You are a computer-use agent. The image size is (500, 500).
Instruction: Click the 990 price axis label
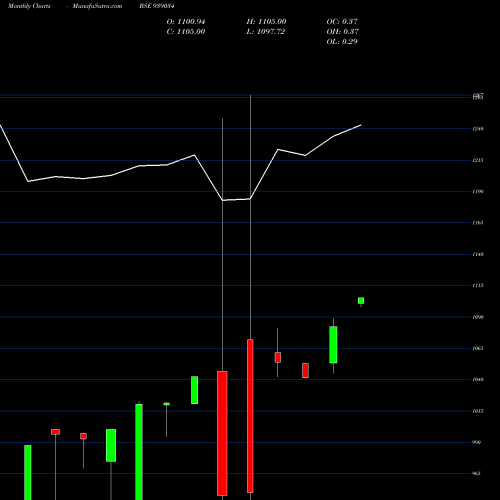click(477, 442)
